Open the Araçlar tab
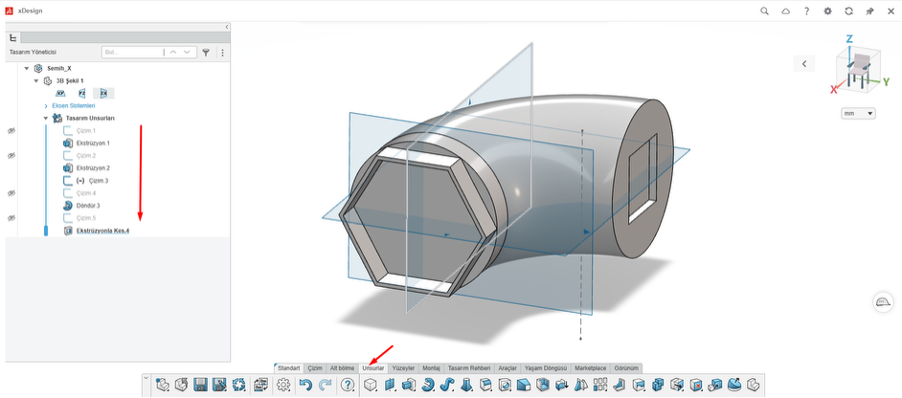 507,368
